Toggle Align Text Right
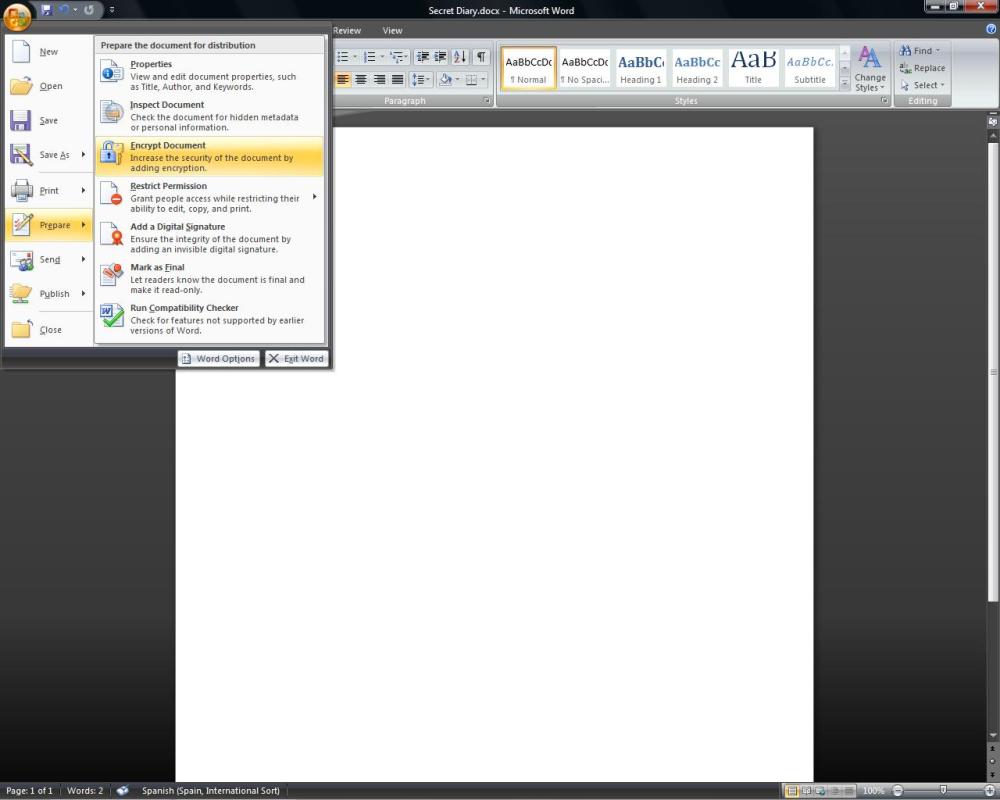Viewport: 1000px width, 800px height. [x=379, y=80]
